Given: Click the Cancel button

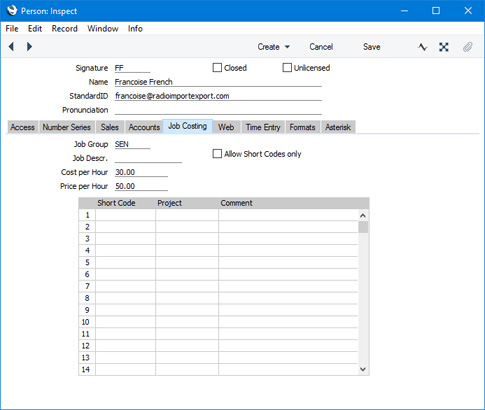Looking at the screenshot, I should 321,47.
